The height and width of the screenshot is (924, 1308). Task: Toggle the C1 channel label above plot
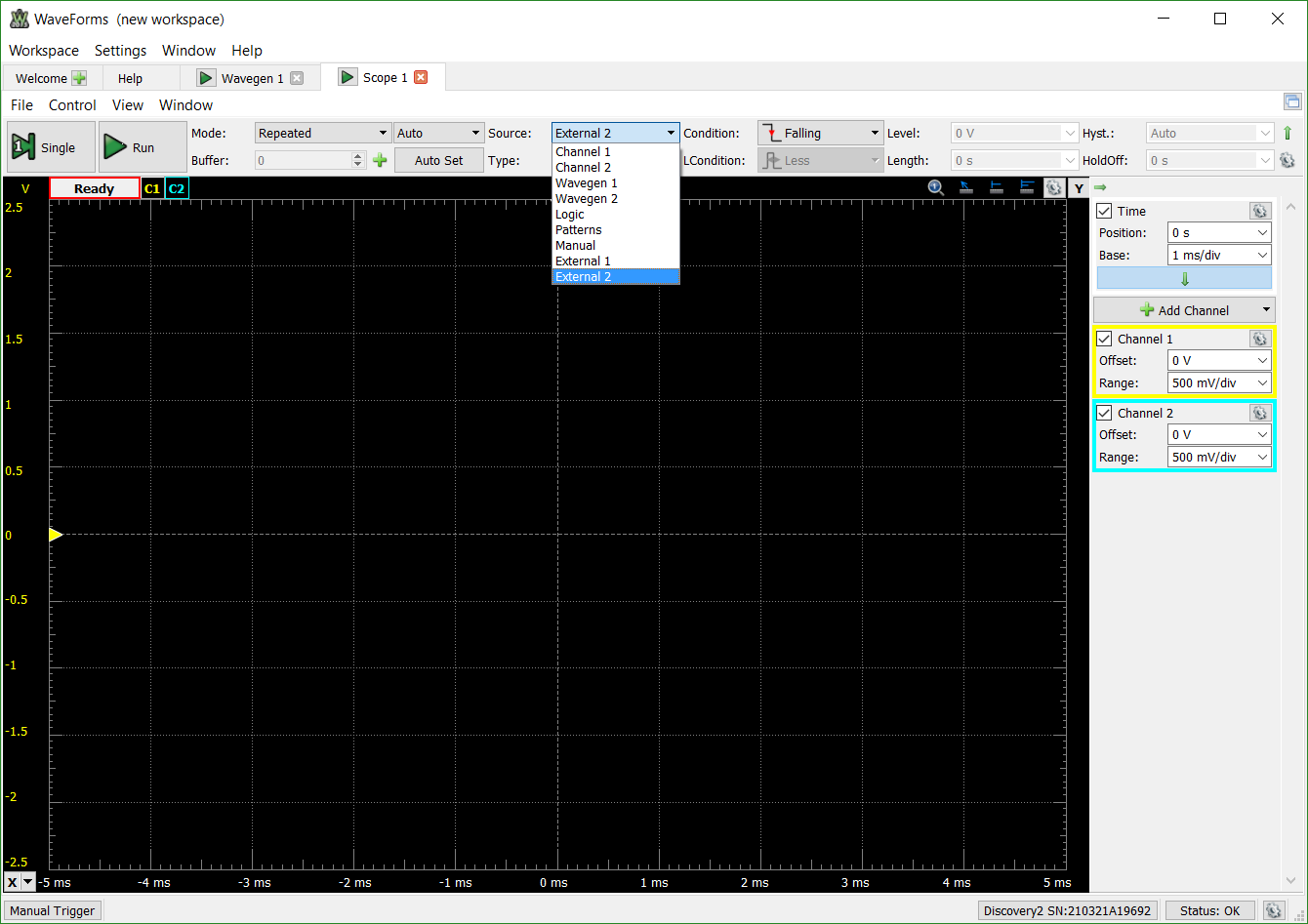coord(152,188)
